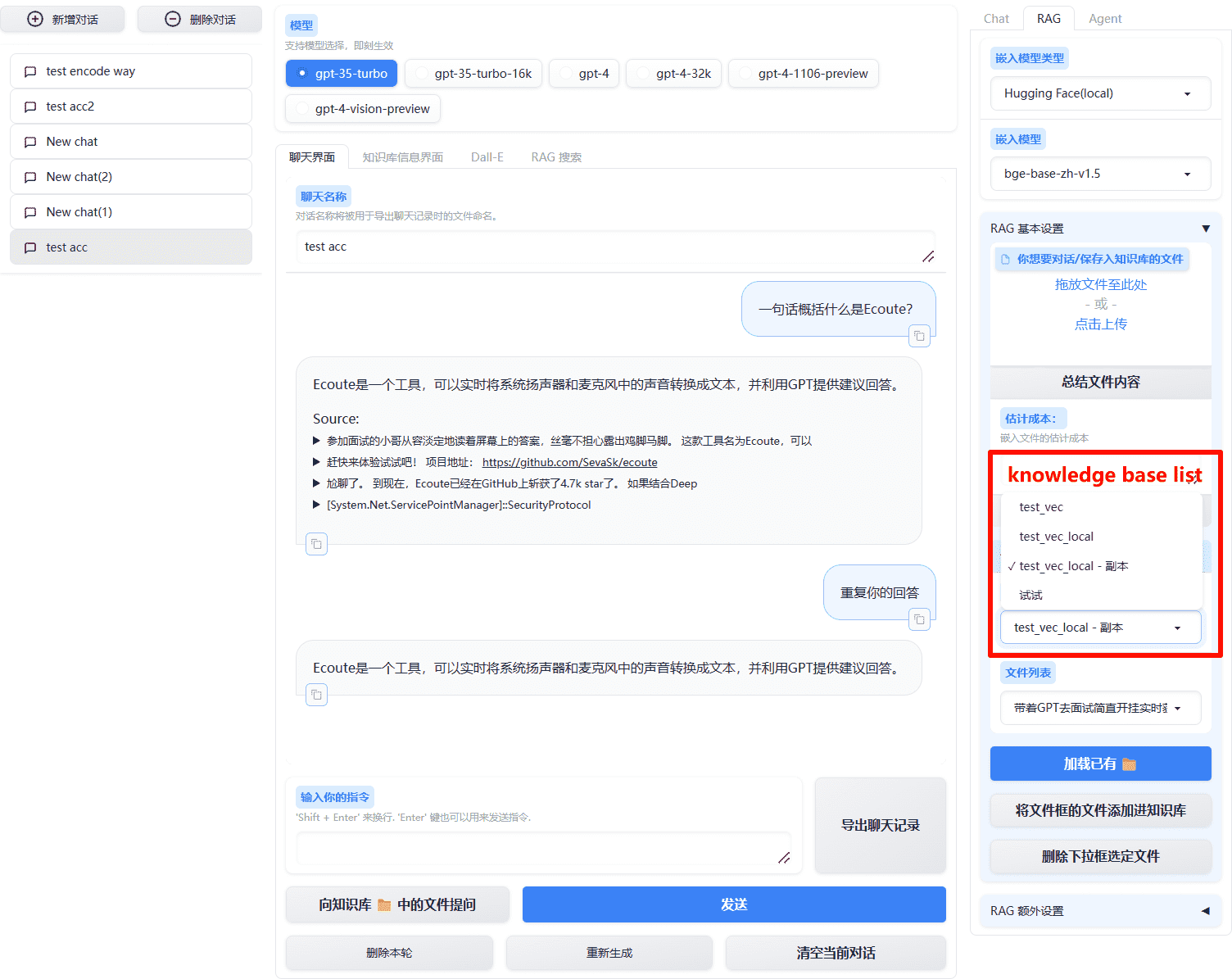Viewport: 1232px width, 979px height.
Task: Copy the '重复你的回答' message
Action: click(919, 619)
